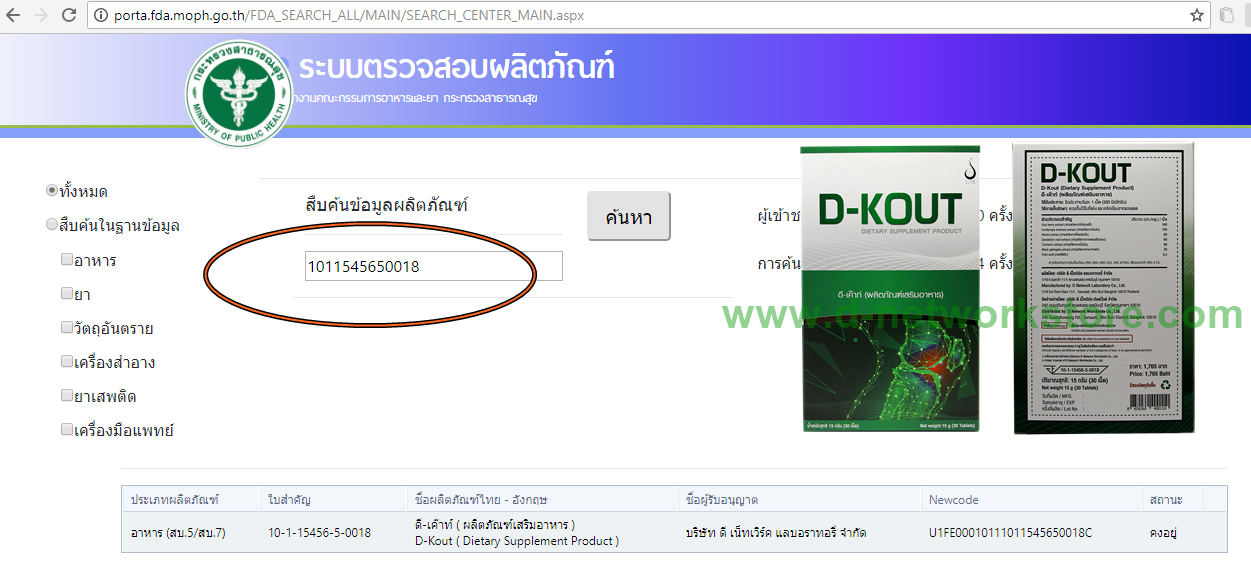Bookmark this page with the star icon

[1197, 15]
